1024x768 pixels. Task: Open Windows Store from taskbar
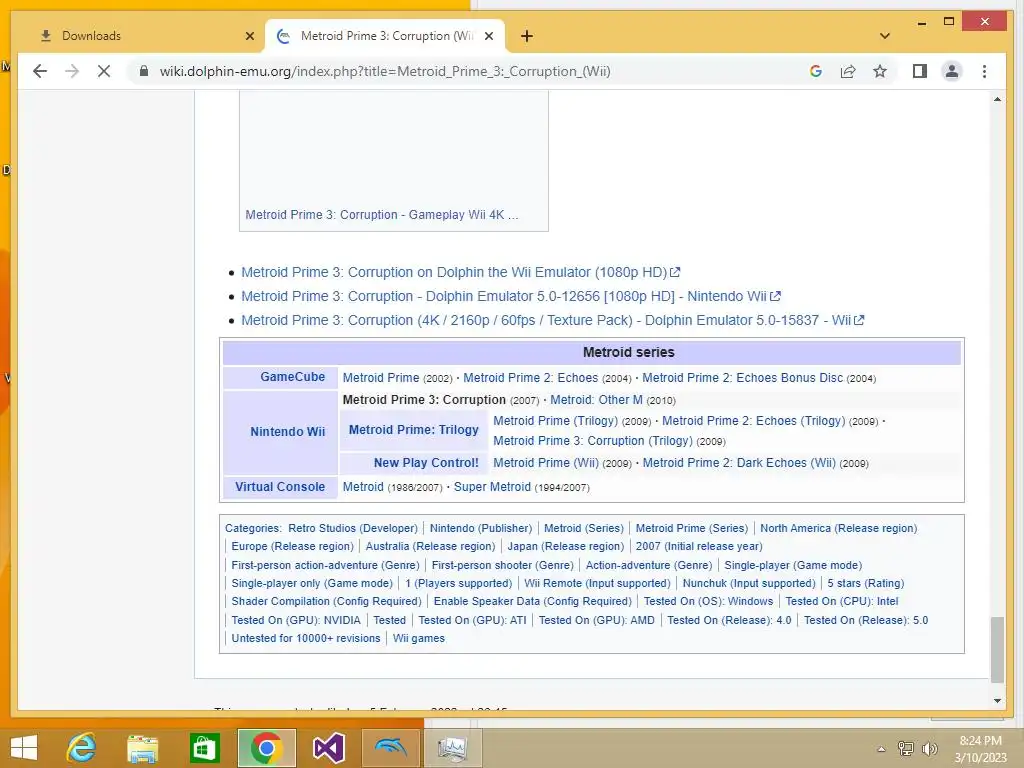[x=204, y=748]
